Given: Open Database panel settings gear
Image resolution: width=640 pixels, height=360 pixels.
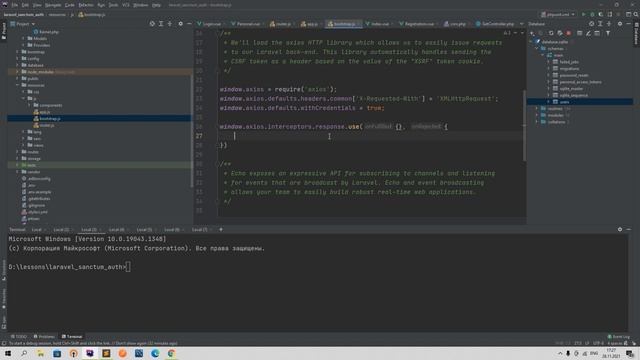Looking at the screenshot, I should pos(620,24).
